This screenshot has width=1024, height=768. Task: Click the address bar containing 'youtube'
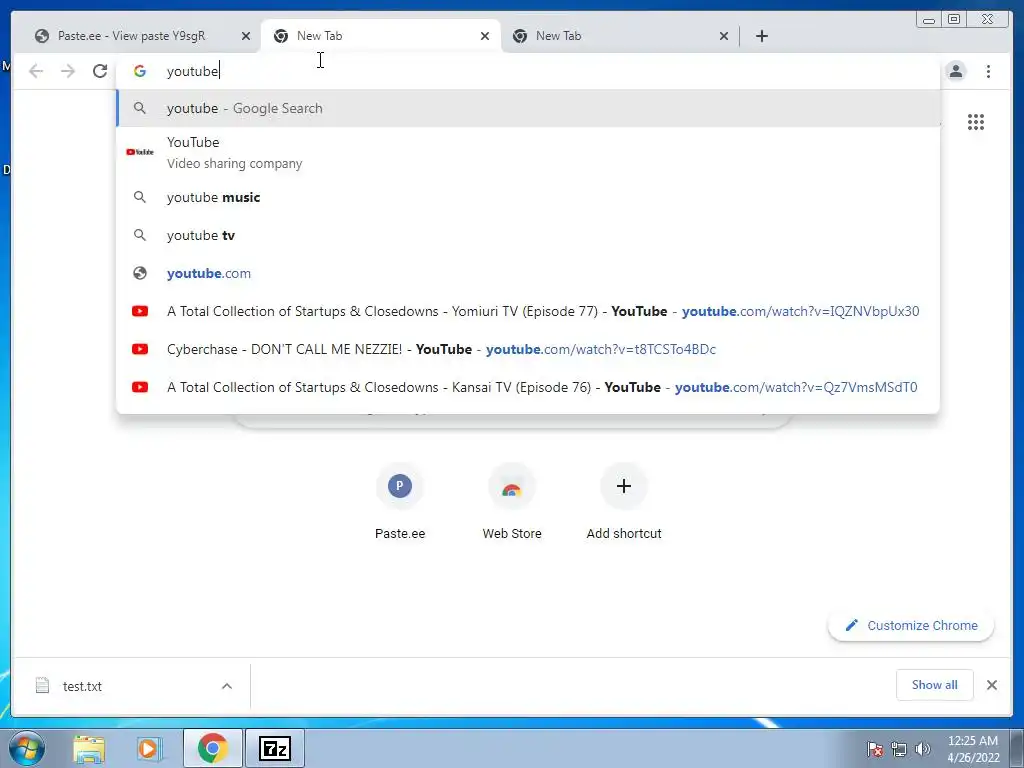click(x=528, y=71)
